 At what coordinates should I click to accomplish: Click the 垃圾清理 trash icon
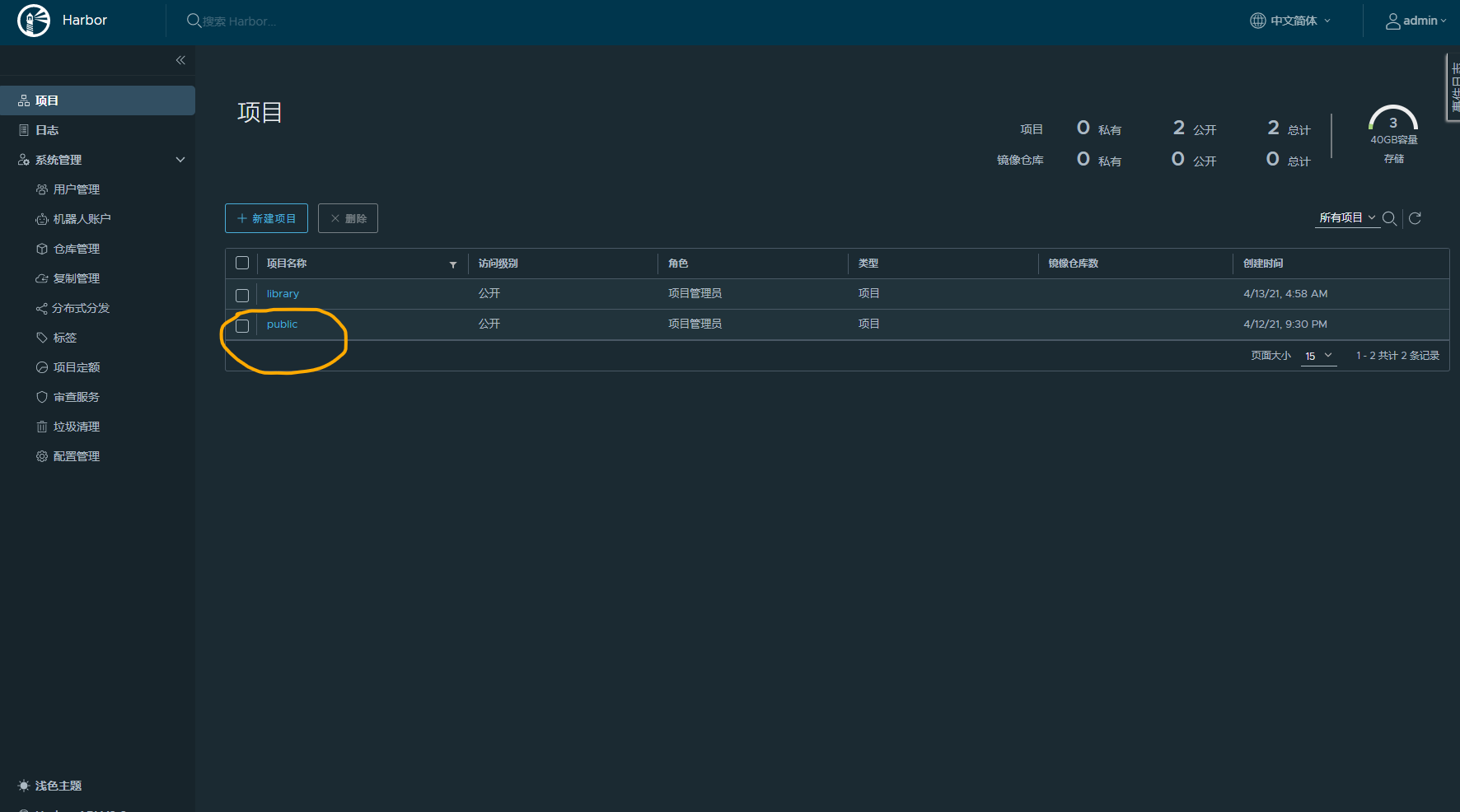(42, 427)
